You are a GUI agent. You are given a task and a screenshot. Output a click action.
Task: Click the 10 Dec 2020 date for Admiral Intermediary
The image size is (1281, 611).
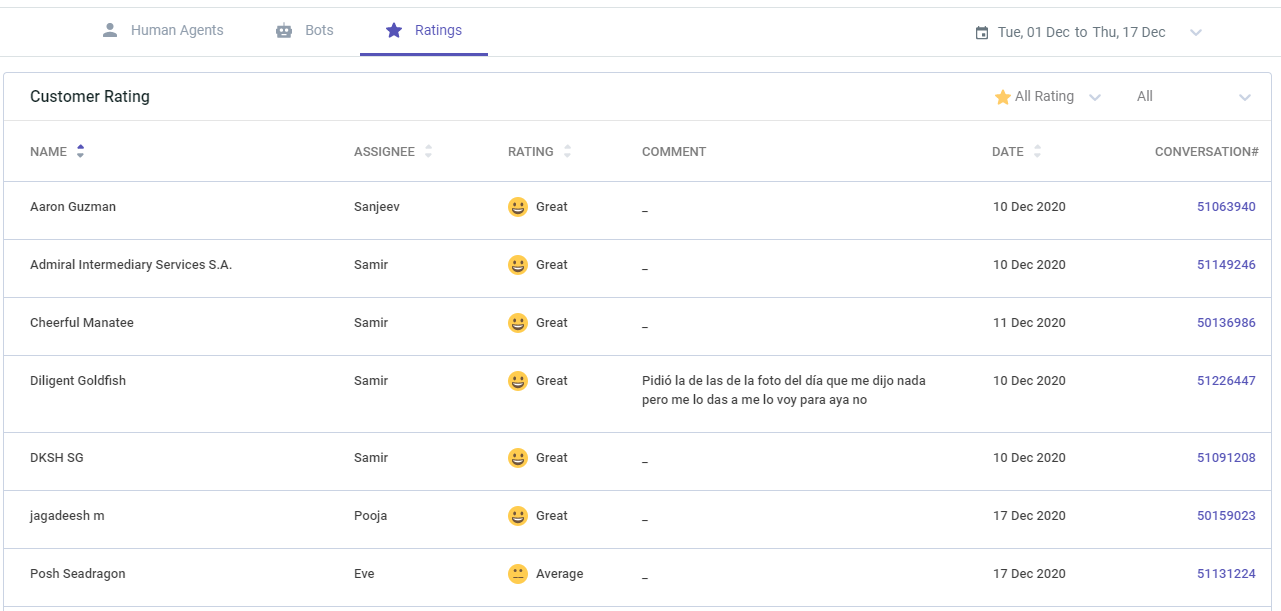[1029, 265]
